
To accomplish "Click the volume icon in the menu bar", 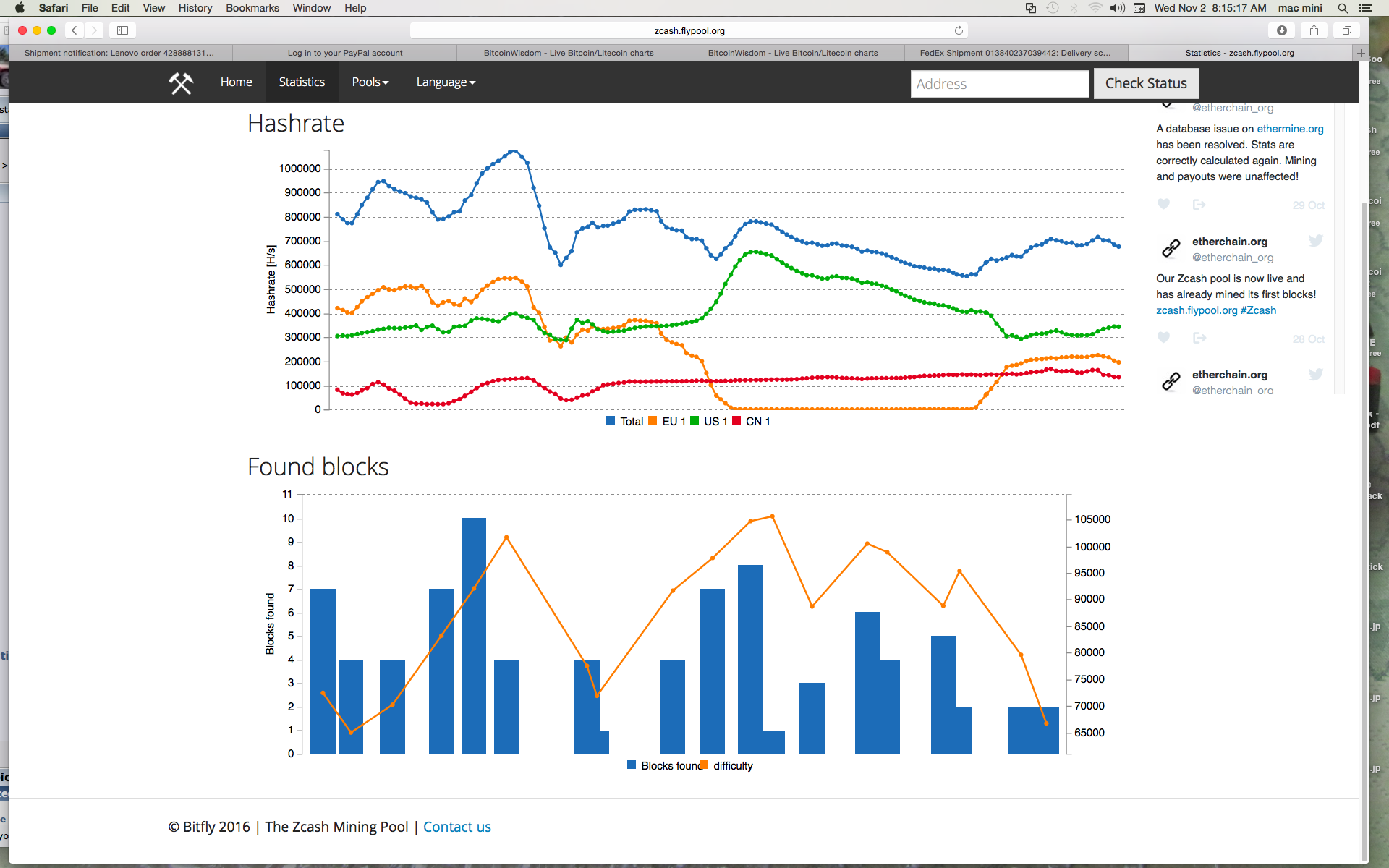I will pos(1118,8).
